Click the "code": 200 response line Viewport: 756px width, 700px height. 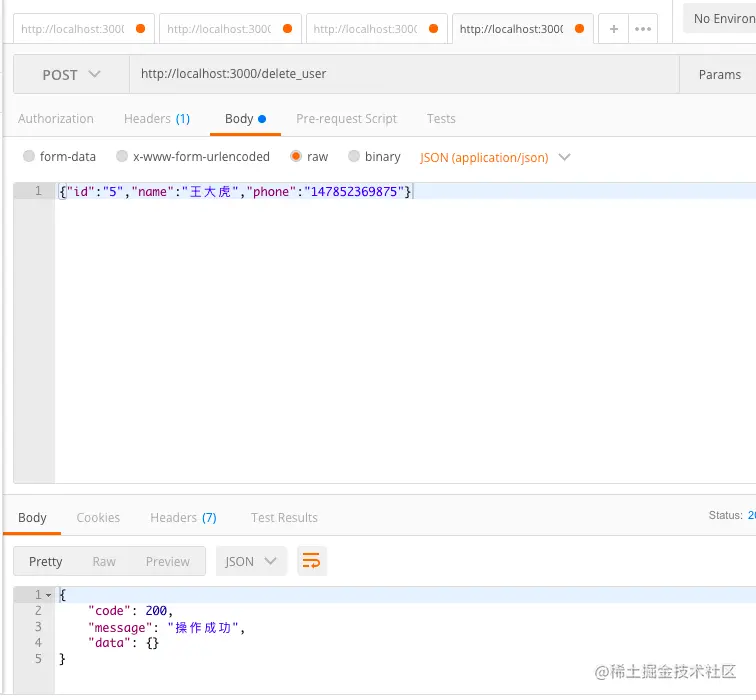pyautogui.click(x=131, y=611)
